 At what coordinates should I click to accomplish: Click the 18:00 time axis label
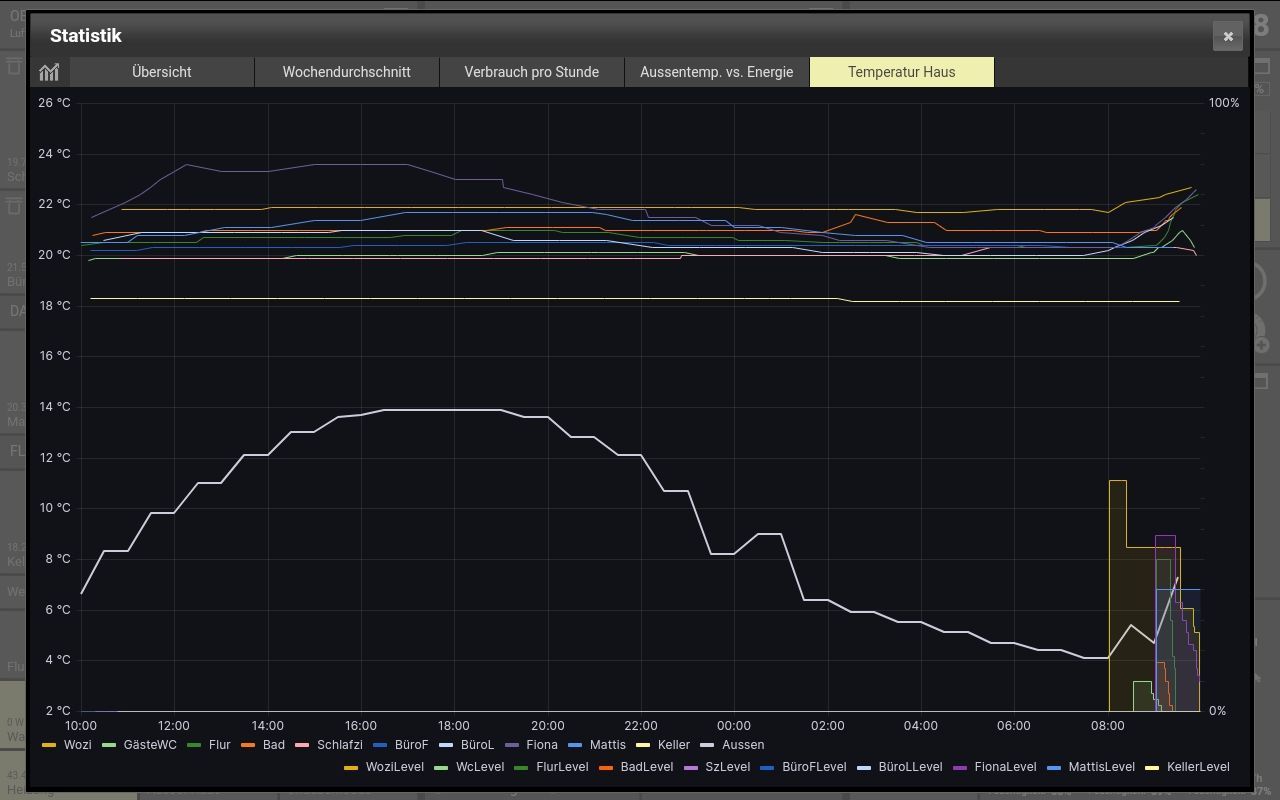click(x=454, y=726)
